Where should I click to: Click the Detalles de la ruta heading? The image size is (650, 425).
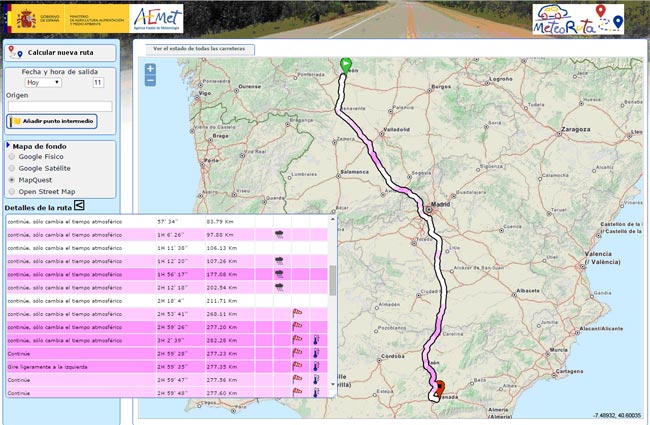tap(38, 207)
